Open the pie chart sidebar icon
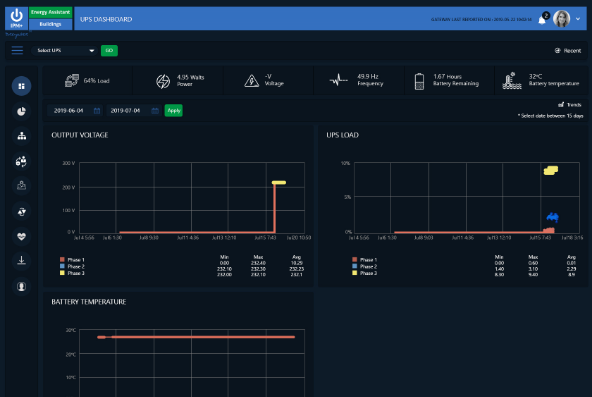 [22, 111]
